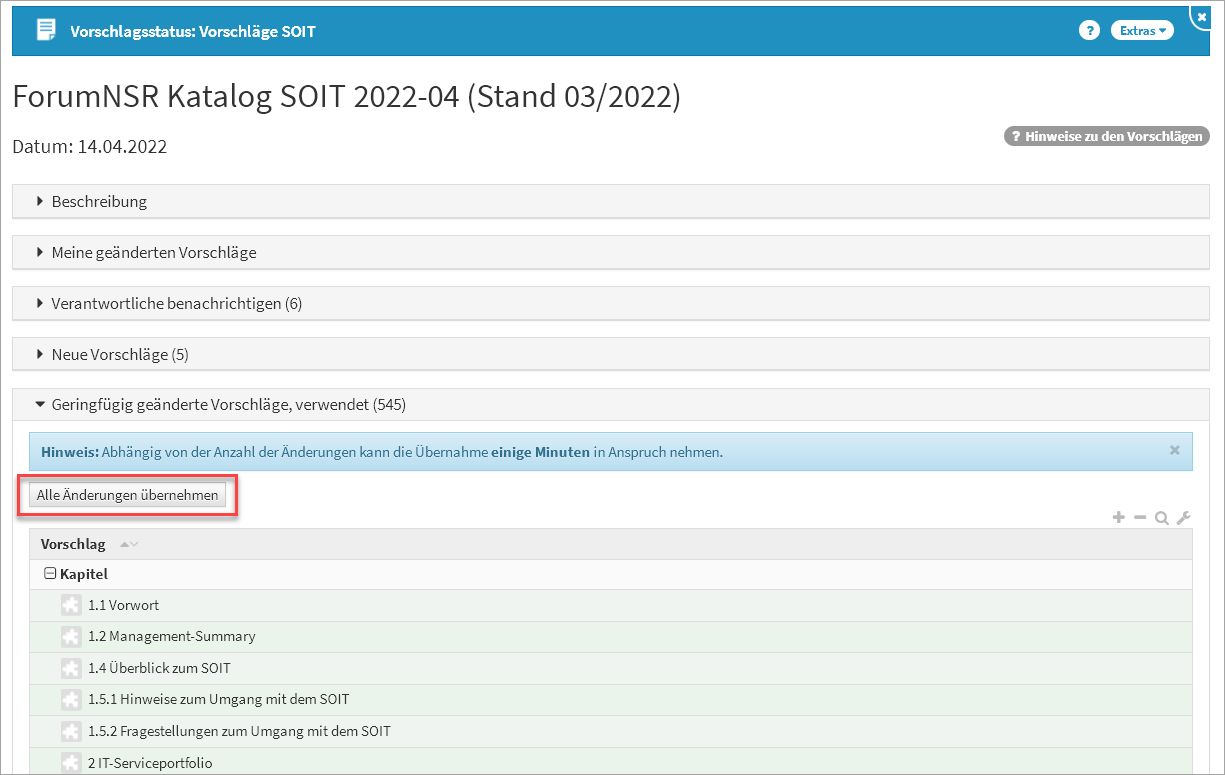This screenshot has width=1225, height=775.
Task: Click the plus expand-all icon
Action: click(1119, 518)
